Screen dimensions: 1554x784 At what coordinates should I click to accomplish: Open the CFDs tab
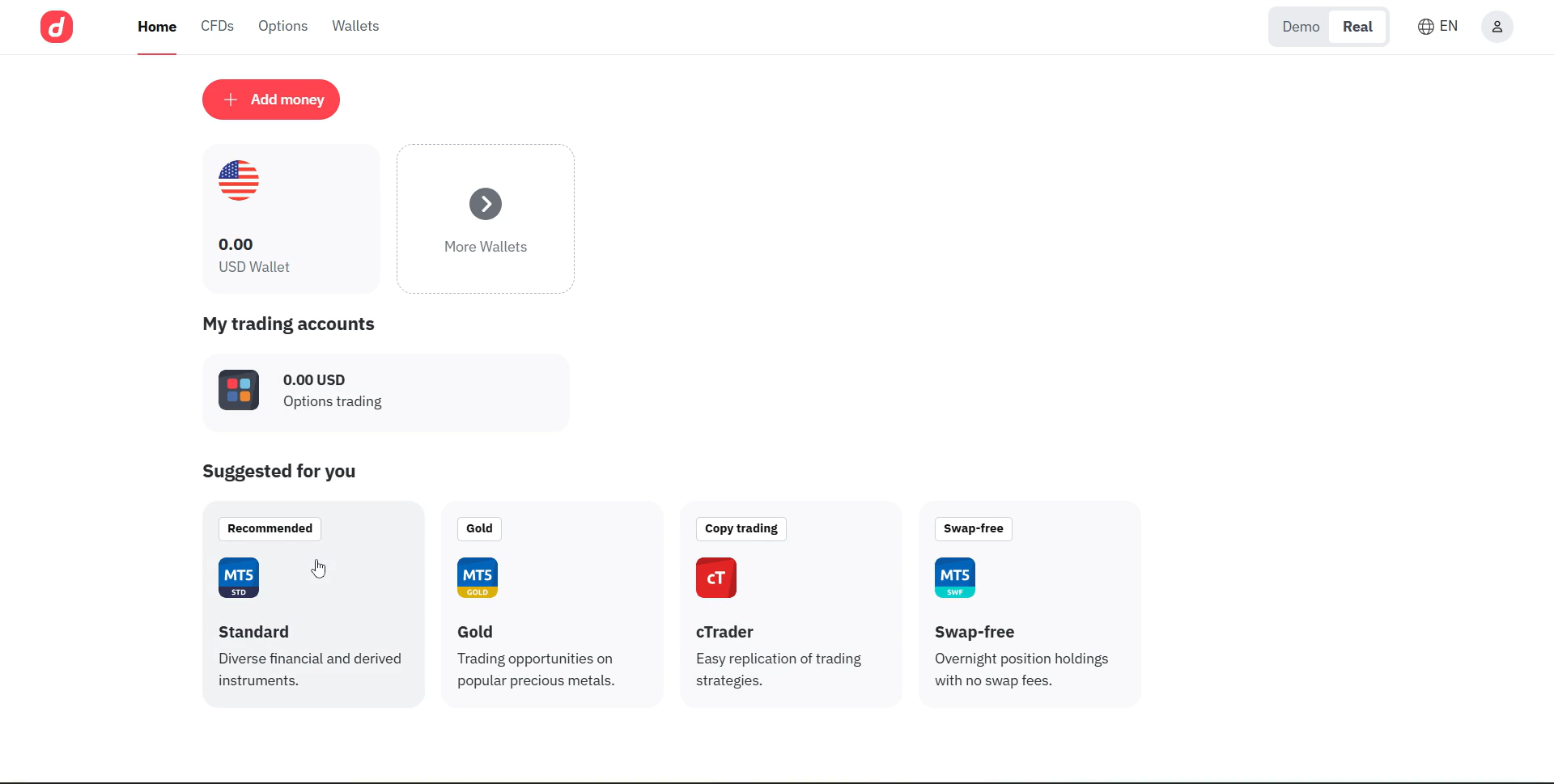pos(217,26)
